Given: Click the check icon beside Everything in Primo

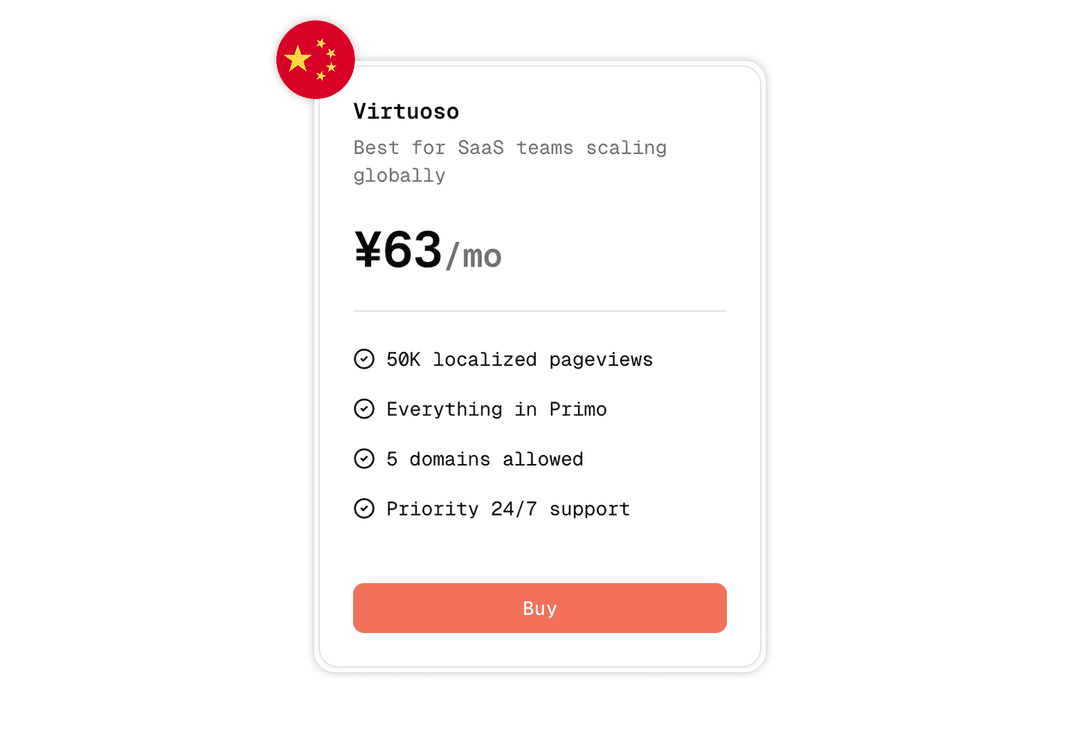Looking at the screenshot, I should pos(364,409).
